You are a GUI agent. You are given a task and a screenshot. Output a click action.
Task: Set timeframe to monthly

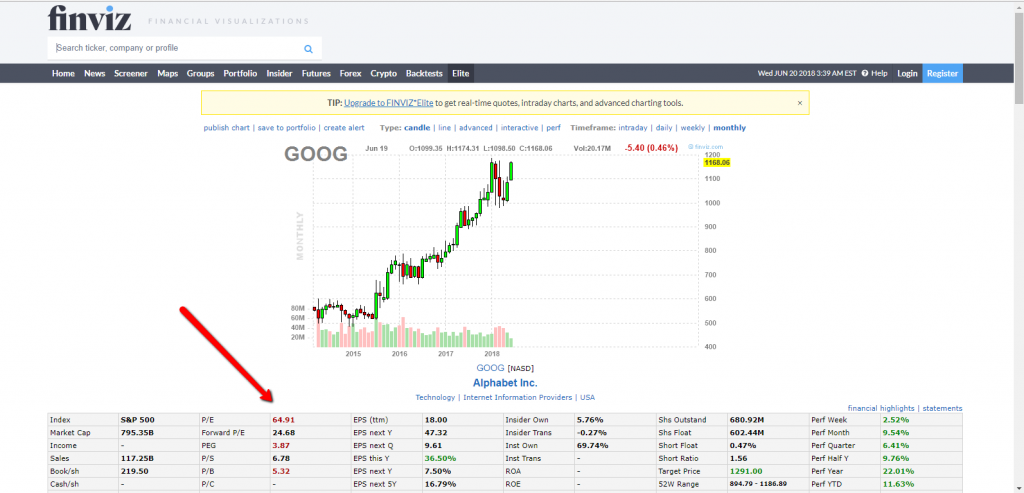click(729, 128)
